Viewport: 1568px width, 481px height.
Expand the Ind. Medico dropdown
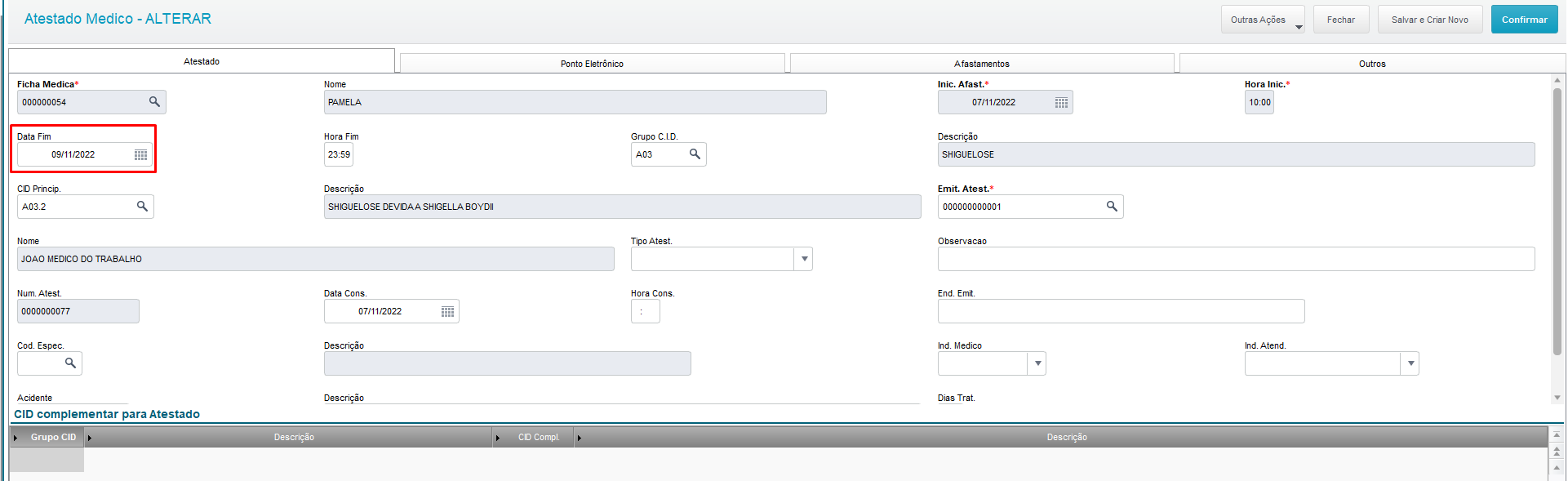pos(1037,363)
